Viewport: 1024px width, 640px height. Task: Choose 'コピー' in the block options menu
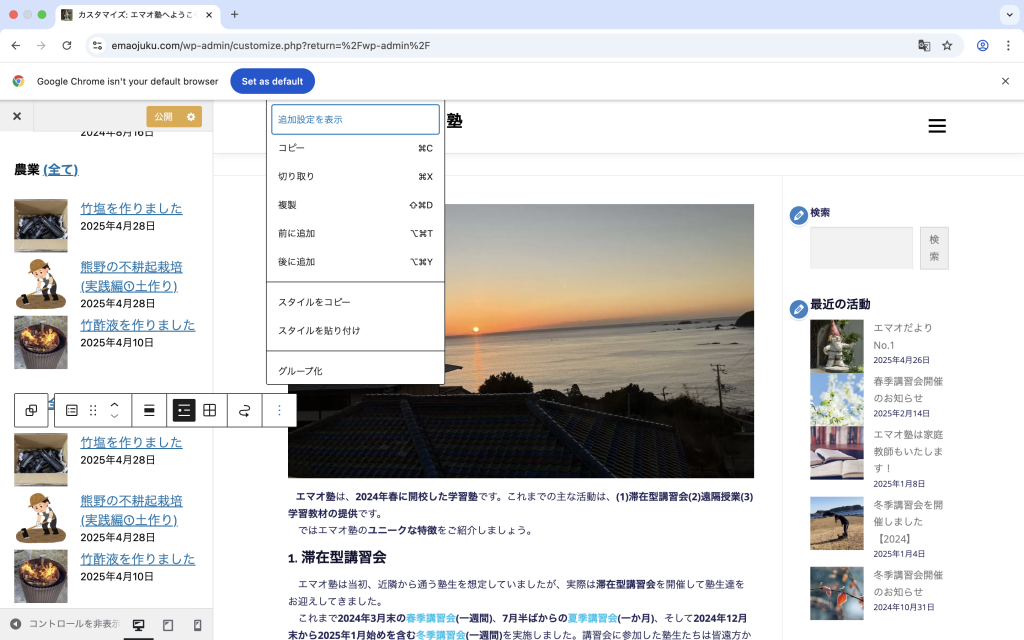[x=355, y=148]
